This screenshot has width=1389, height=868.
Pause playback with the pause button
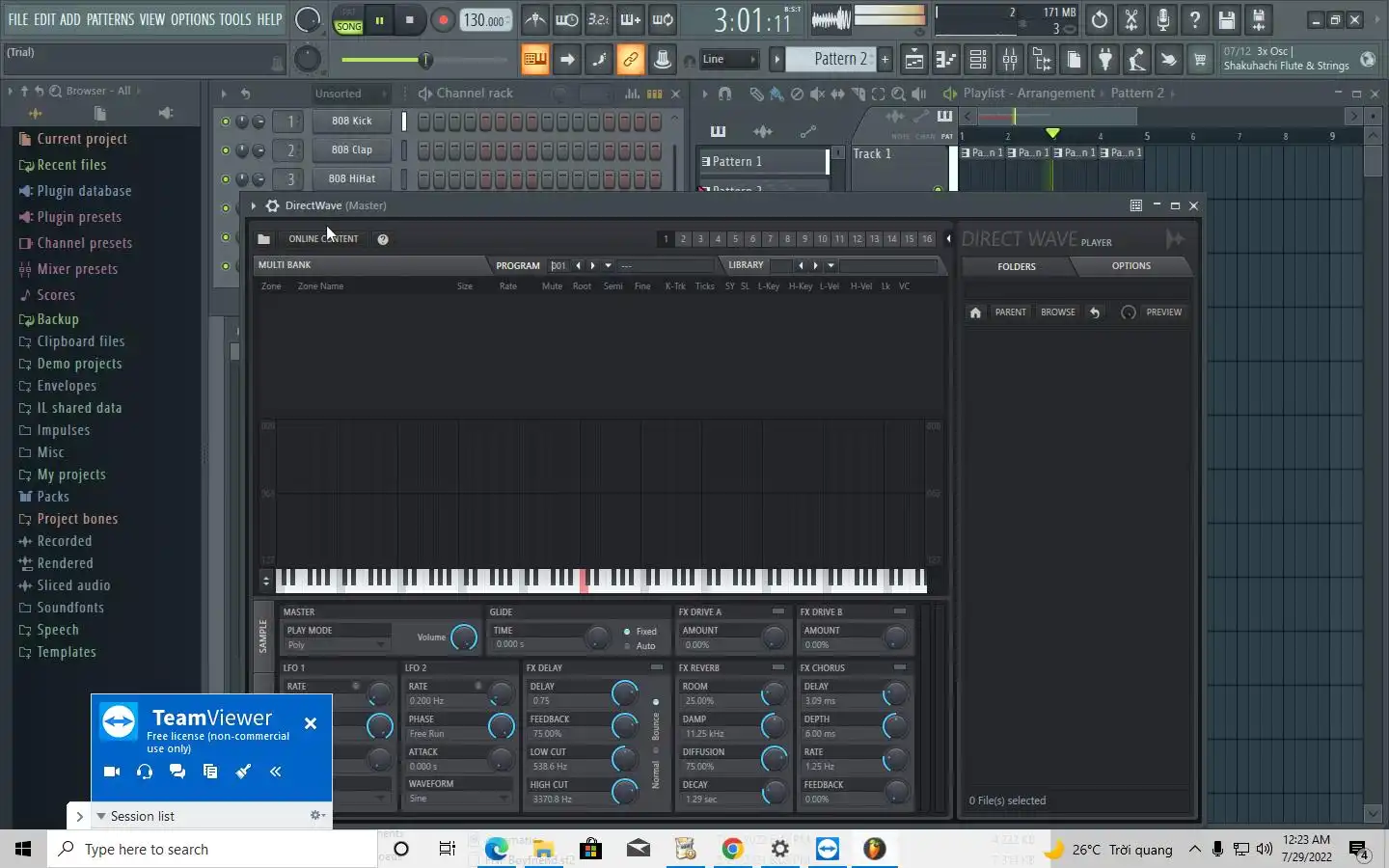[379, 20]
